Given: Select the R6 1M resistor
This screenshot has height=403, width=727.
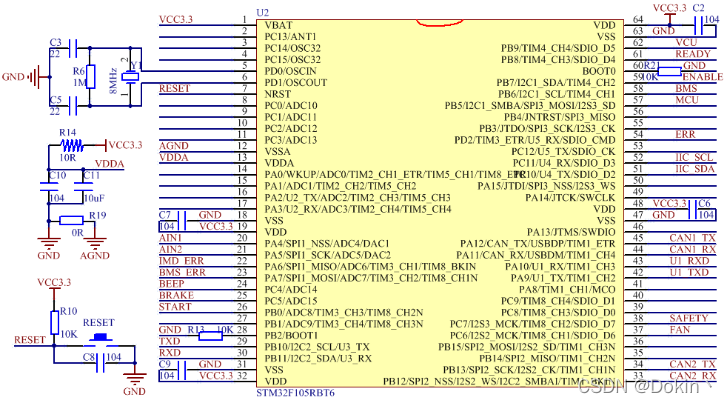Looking at the screenshot, I should point(90,77).
